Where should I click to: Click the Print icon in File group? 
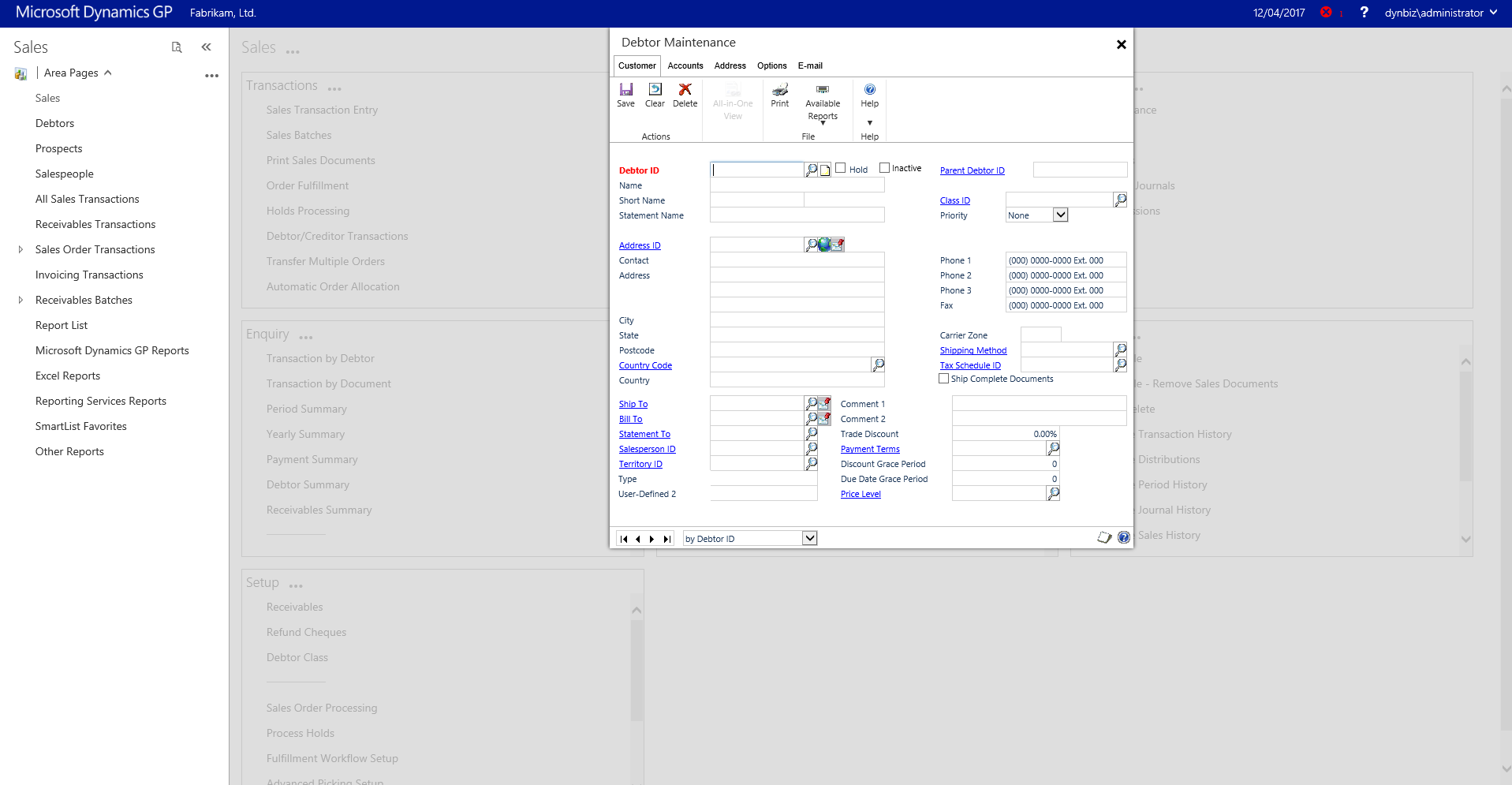(x=779, y=90)
